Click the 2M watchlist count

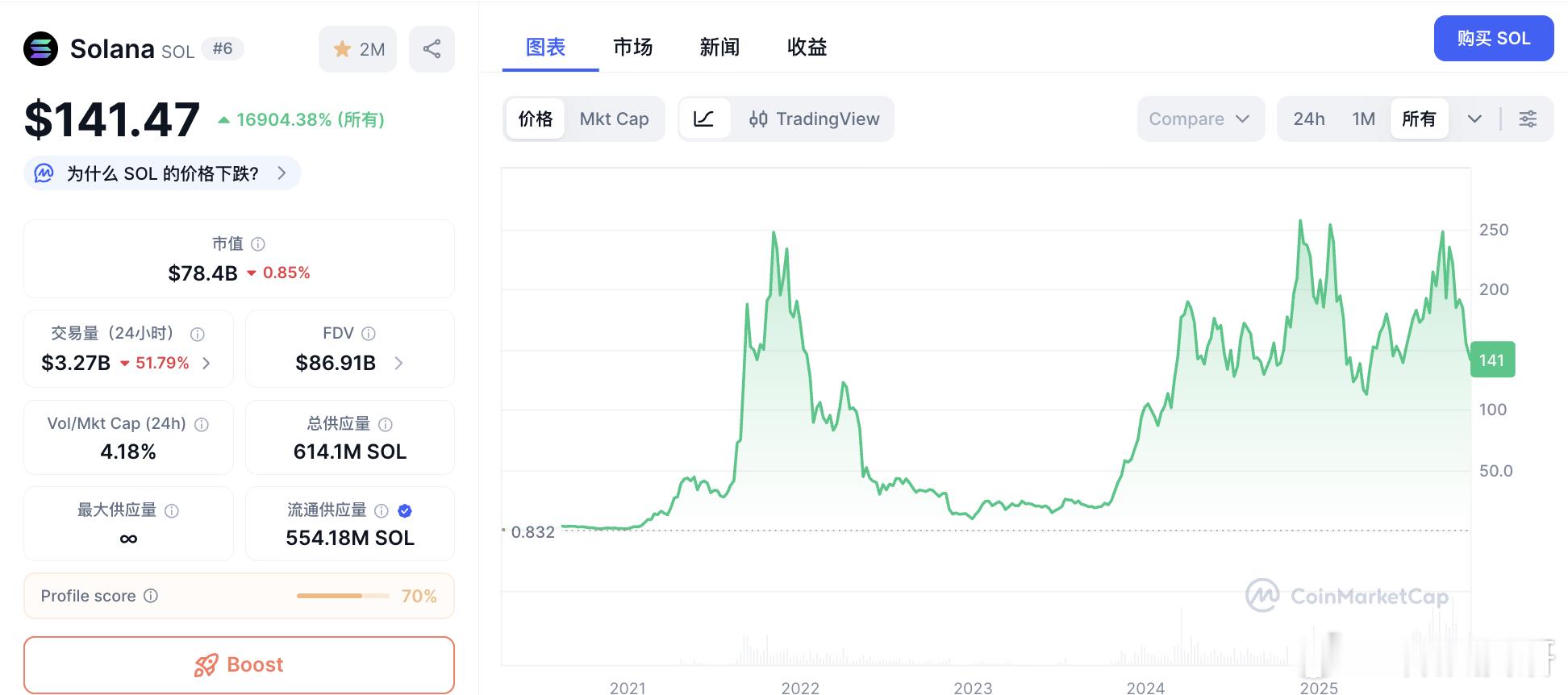[x=372, y=50]
